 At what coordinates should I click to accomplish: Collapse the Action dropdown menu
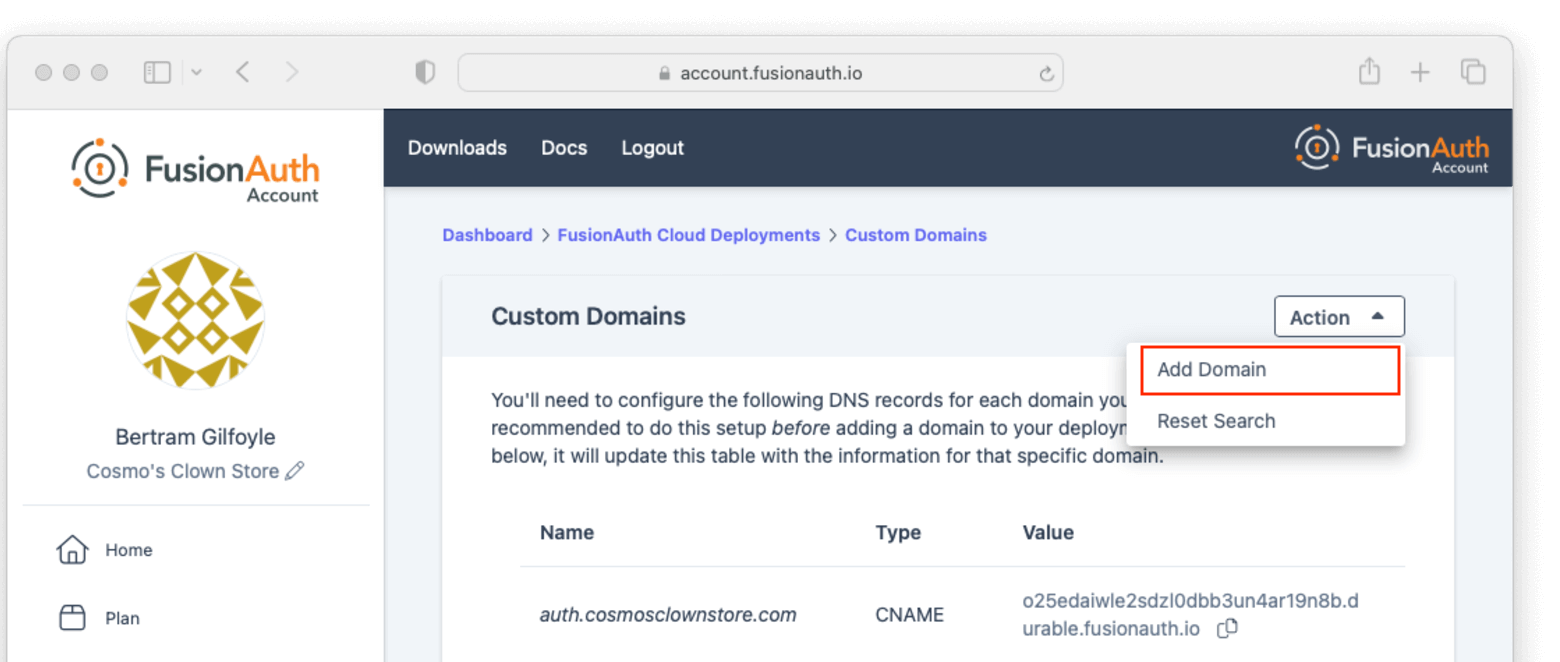click(x=1338, y=316)
